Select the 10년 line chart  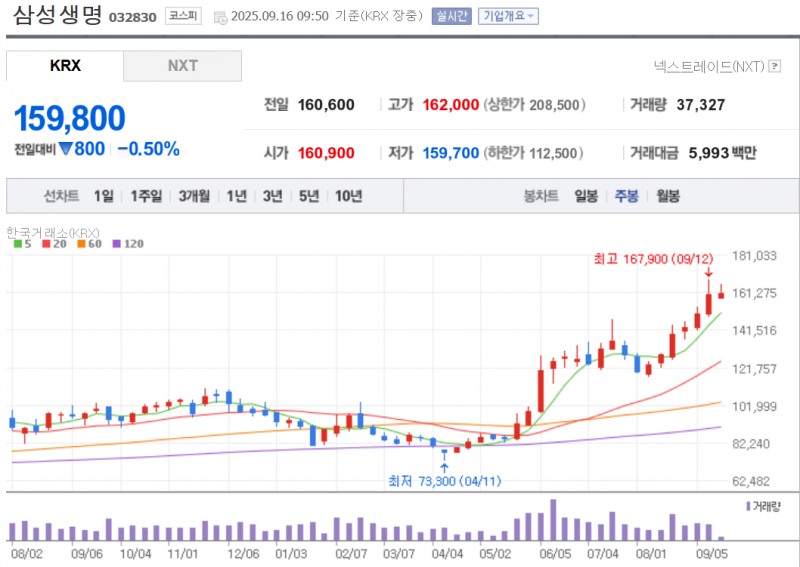[348, 196]
